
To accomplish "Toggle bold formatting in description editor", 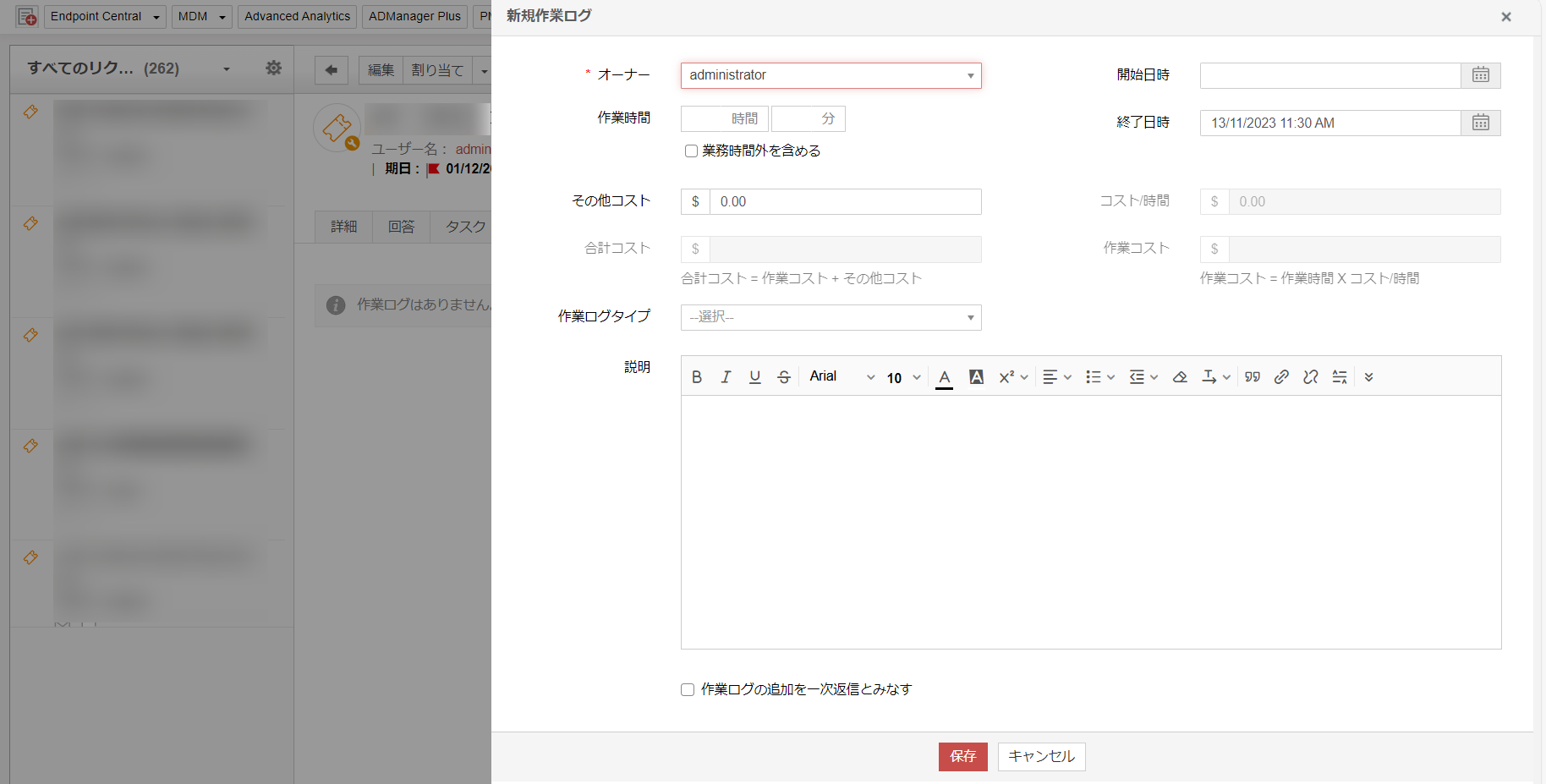I will click(697, 377).
